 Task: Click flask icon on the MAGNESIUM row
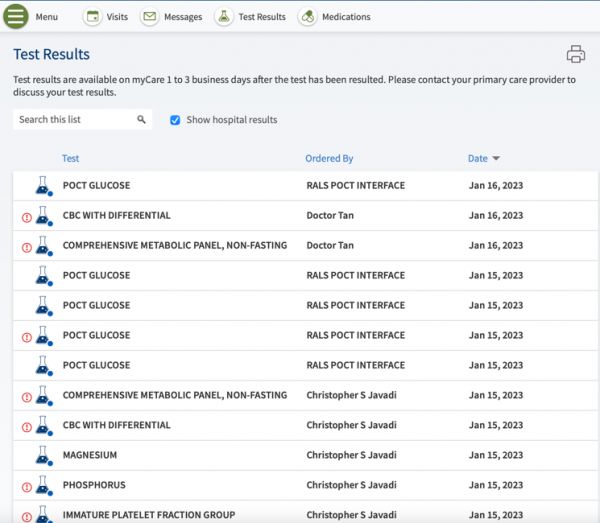click(x=44, y=455)
